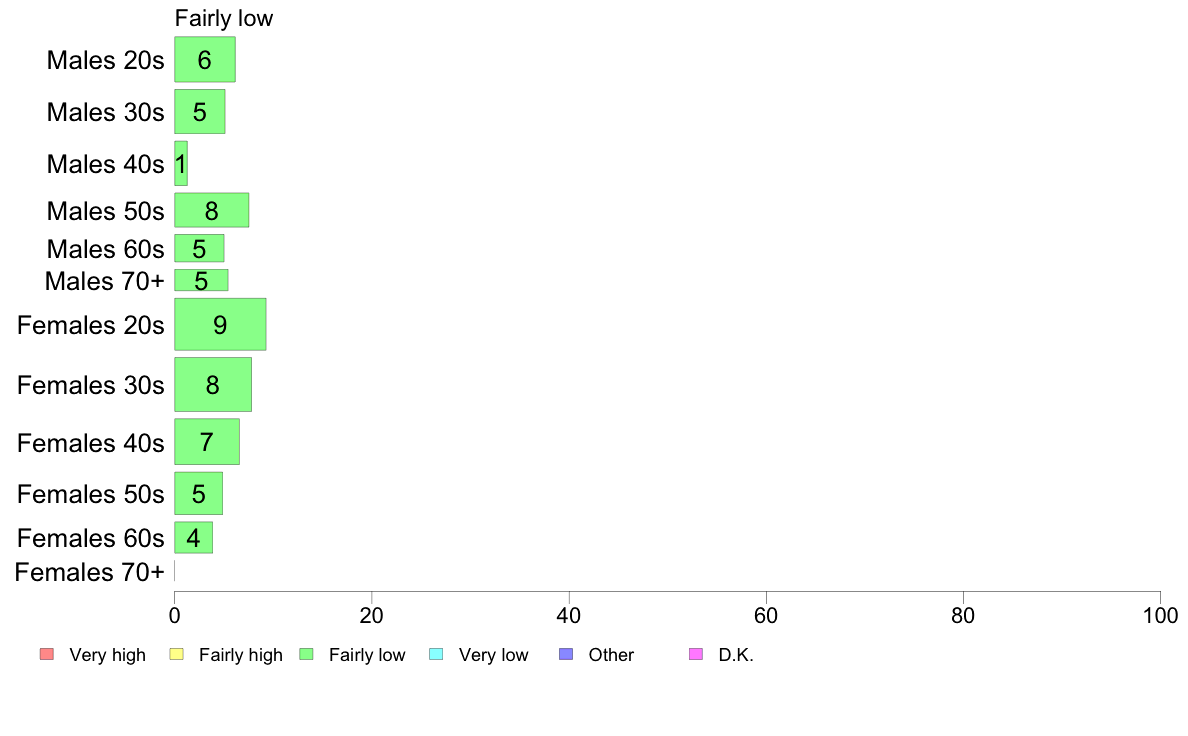Click the 40 tick on the x-axis
The height and width of the screenshot is (736, 1188).
[569, 615]
